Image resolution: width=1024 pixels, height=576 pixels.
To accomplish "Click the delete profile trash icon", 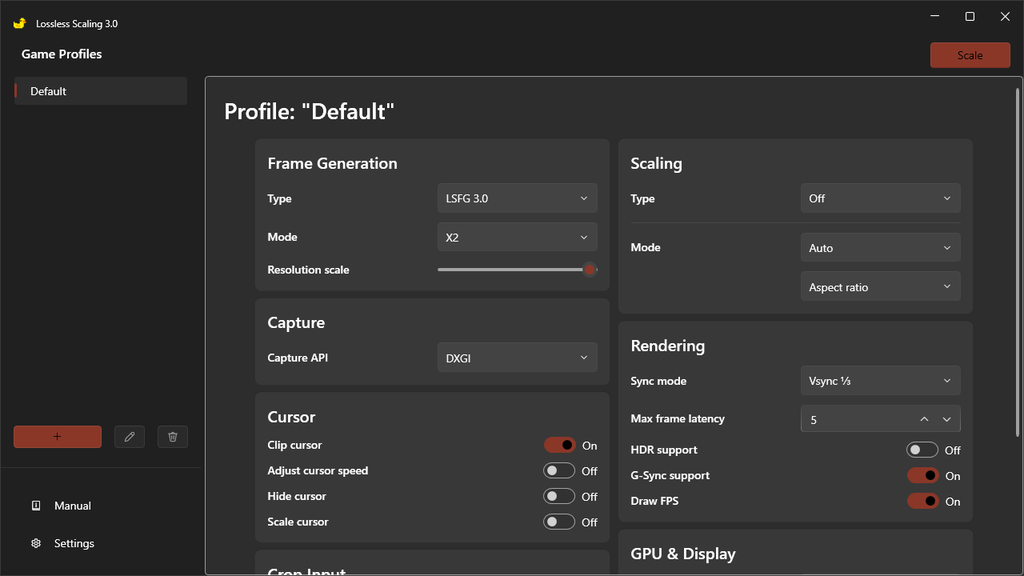I will pos(172,437).
